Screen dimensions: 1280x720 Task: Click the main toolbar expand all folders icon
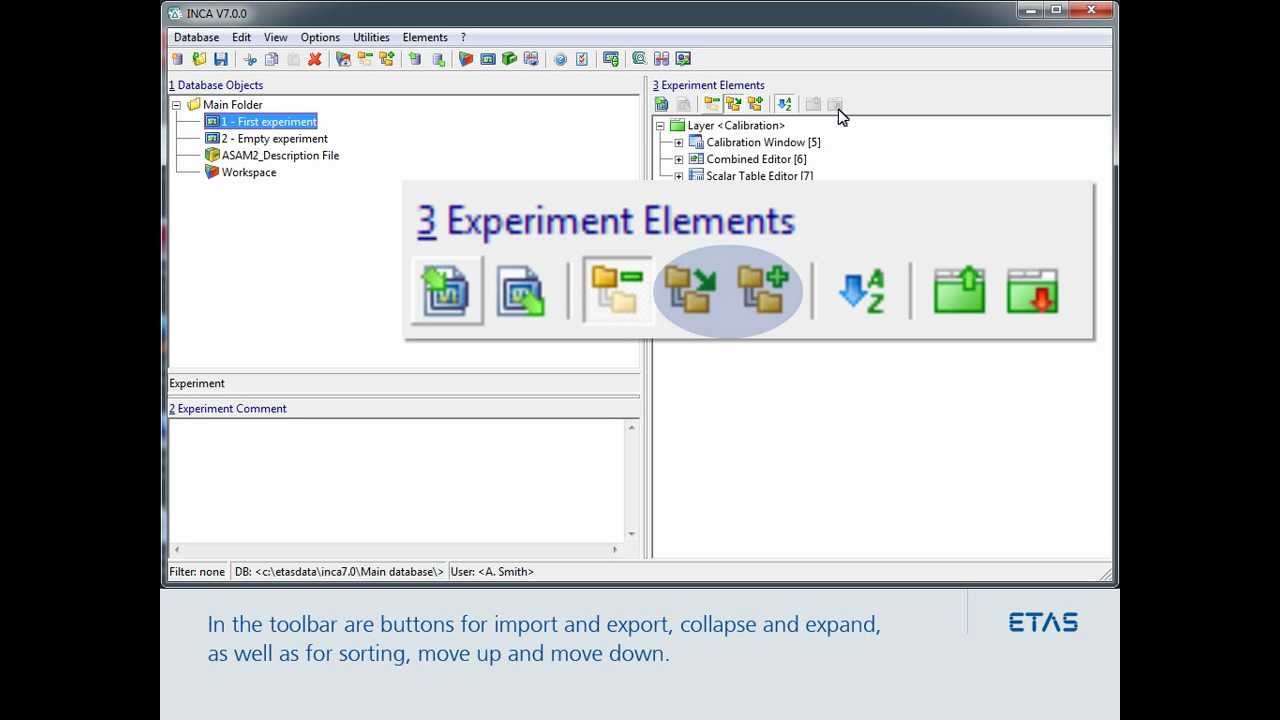tap(387, 59)
